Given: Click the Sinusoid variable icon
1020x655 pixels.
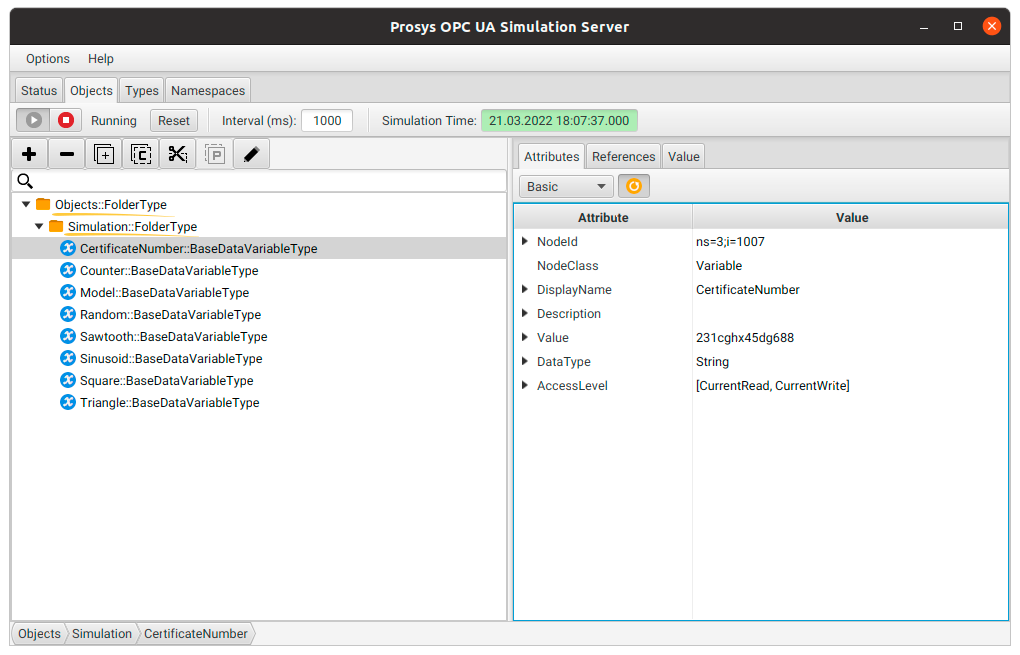Looking at the screenshot, I should pyautogui.click(x=68, y=358).
